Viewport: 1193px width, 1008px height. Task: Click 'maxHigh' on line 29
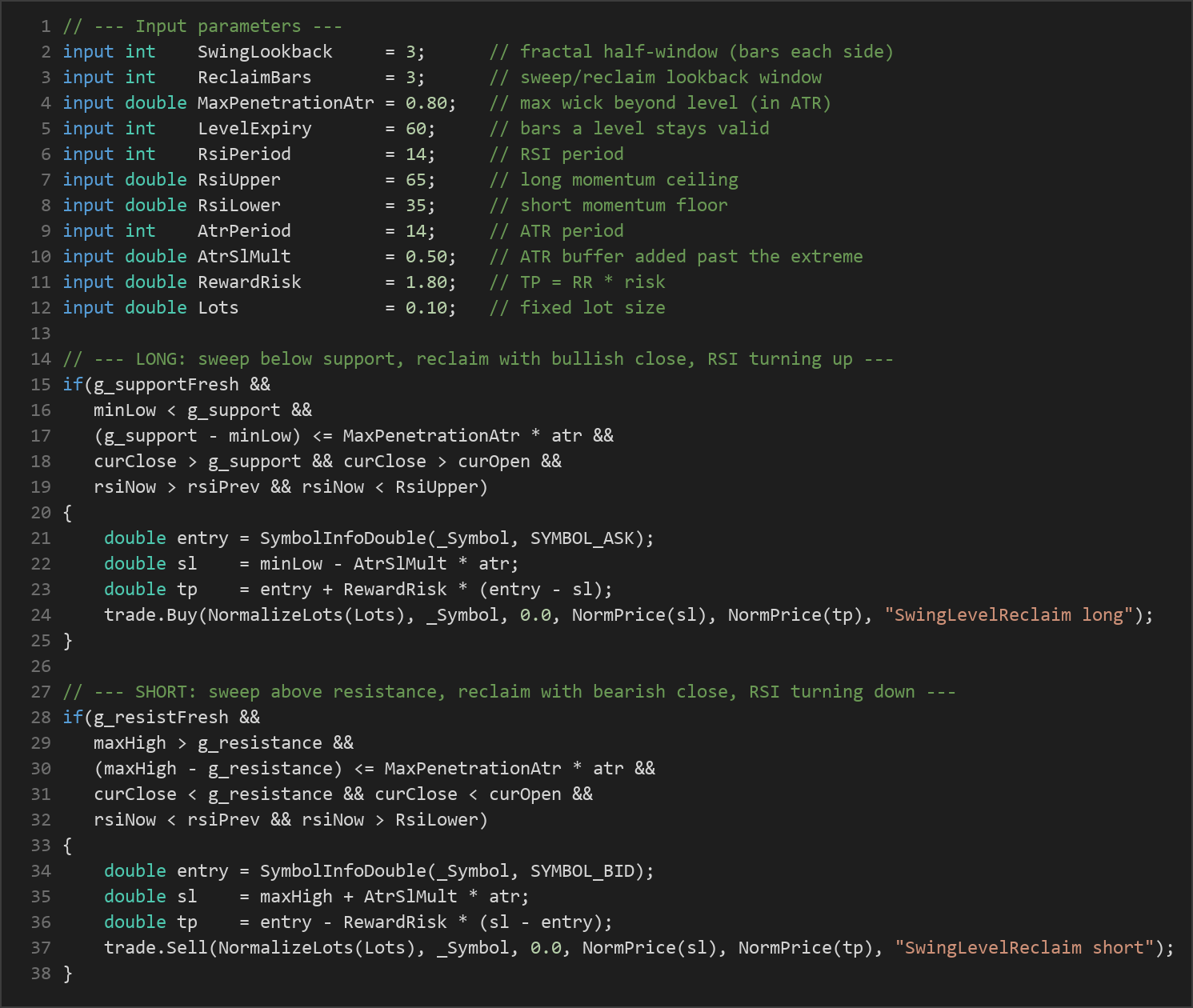click(x=130, y=743)
